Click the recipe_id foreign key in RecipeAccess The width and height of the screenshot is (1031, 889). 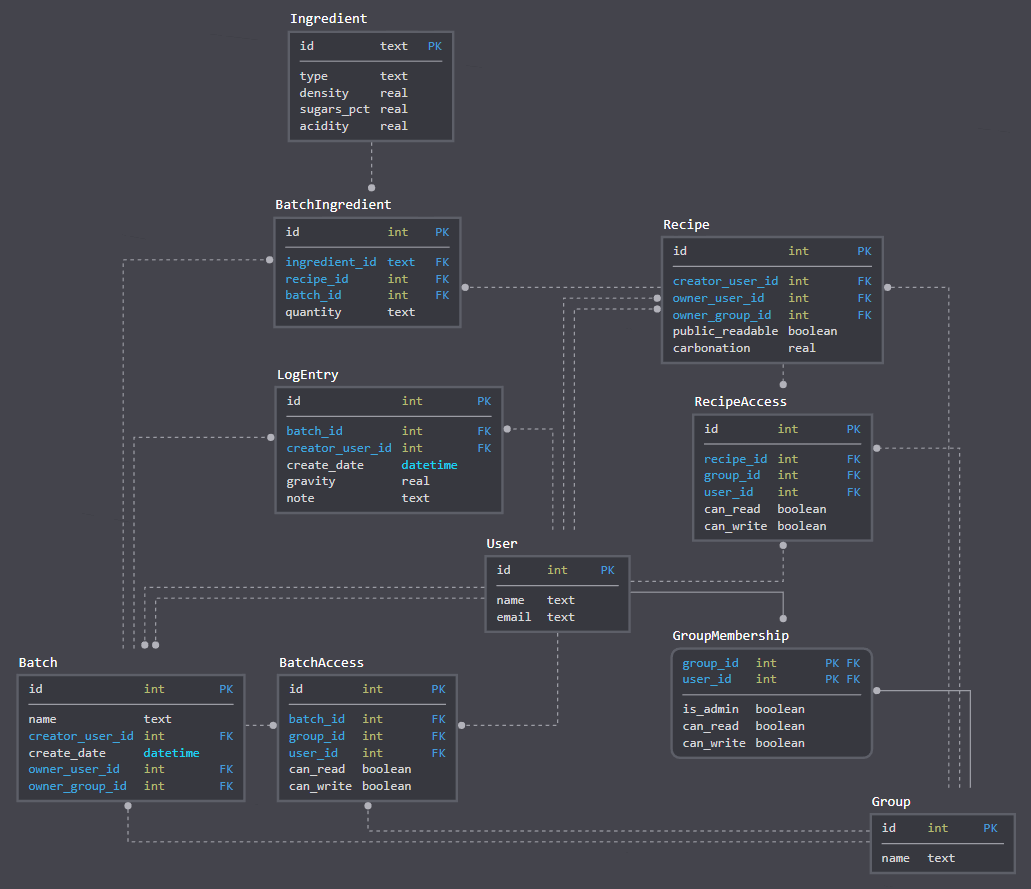tap(735, 458)
